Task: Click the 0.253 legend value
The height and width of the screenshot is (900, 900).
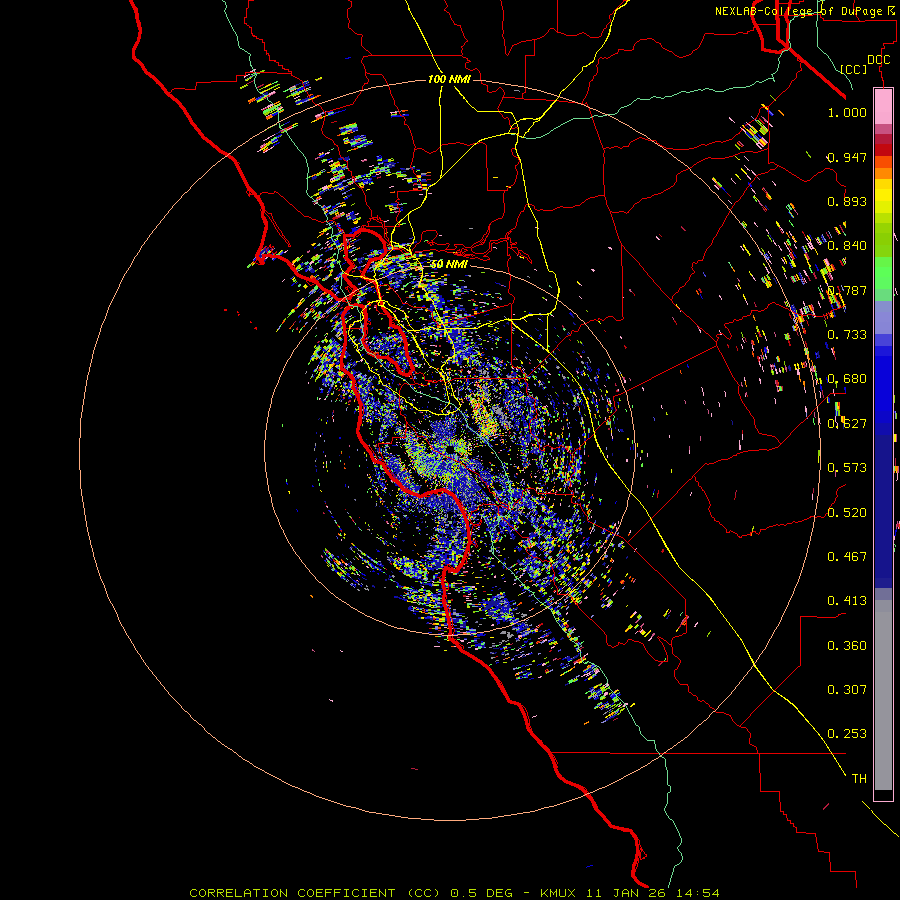Action: [847, 734]
